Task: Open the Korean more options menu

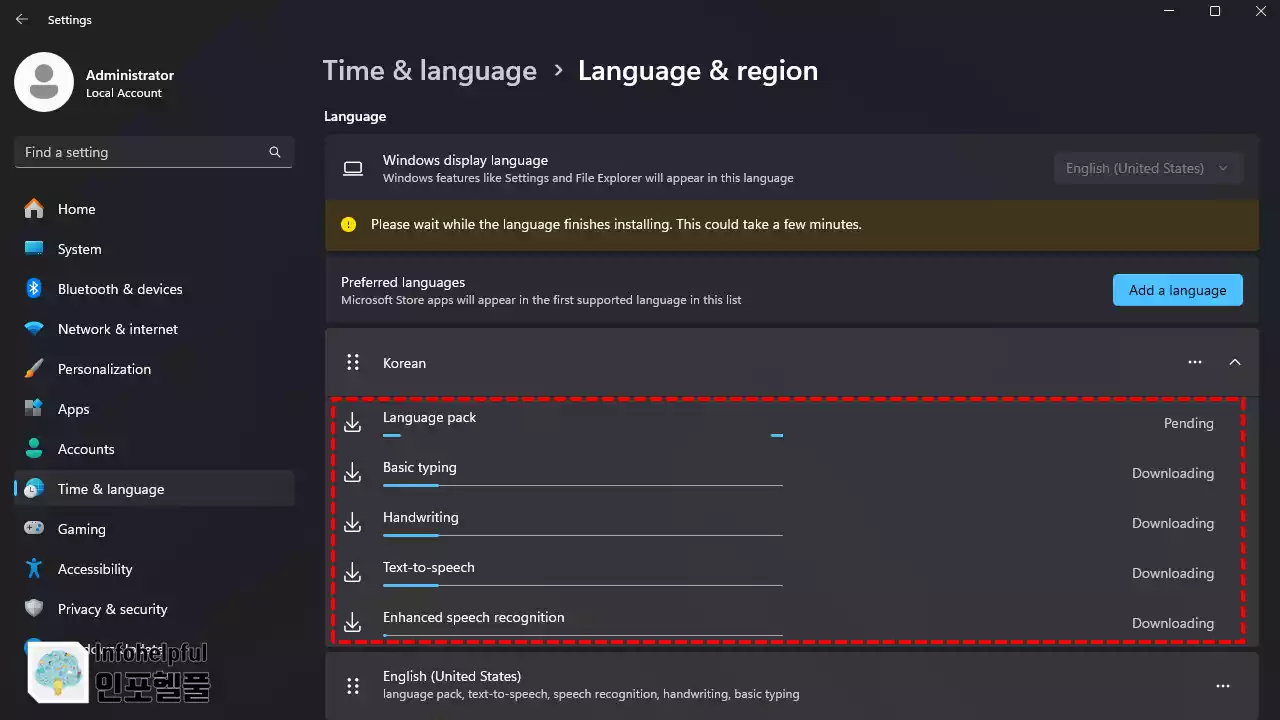Action: point(1195,362)
